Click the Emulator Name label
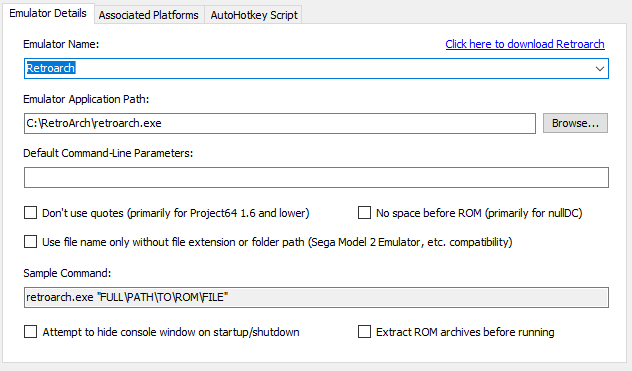This screenshot has width=632, height=371. coord(61,44)
